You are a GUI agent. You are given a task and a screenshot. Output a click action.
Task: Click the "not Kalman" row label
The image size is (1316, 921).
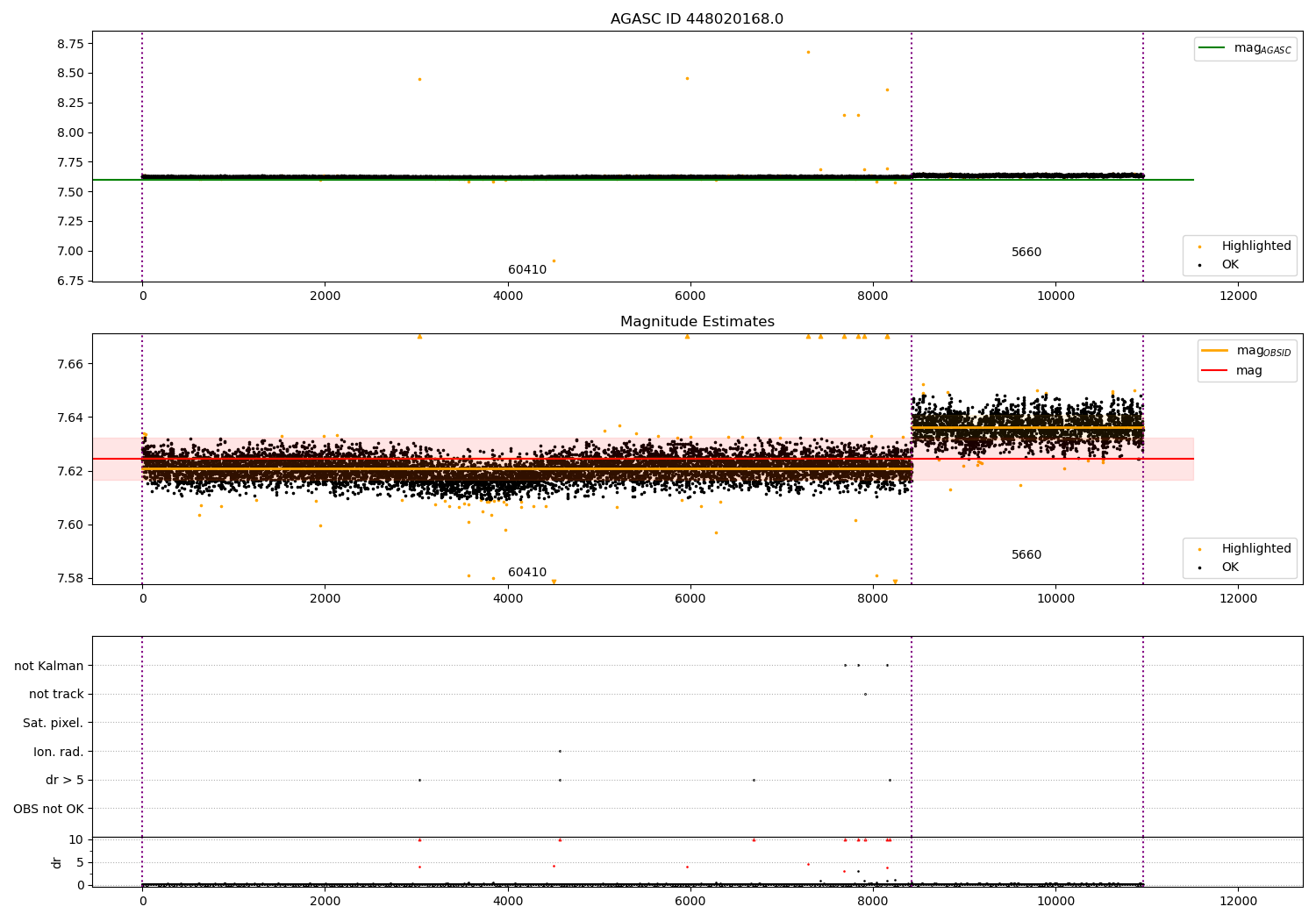coord(49,666)
